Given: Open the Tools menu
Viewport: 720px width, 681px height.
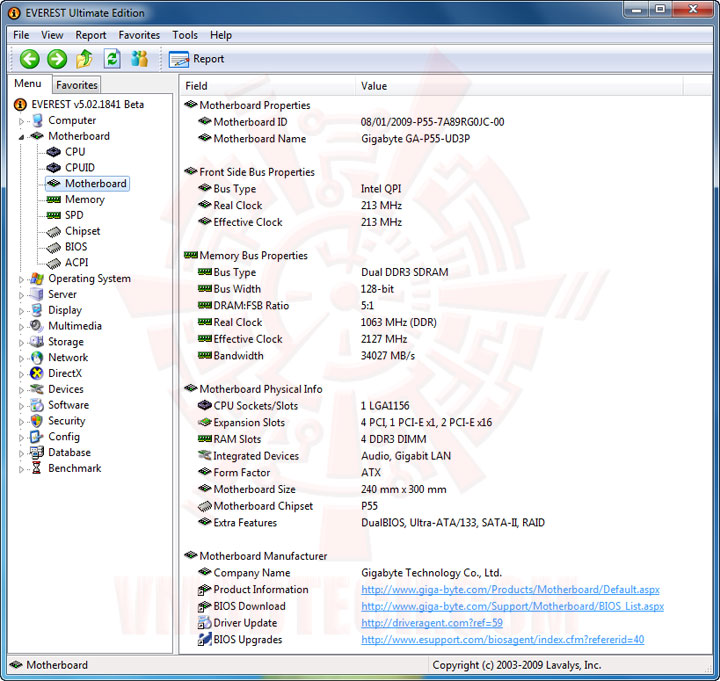Looking at the screenshot, I should (x=185, y=35).
